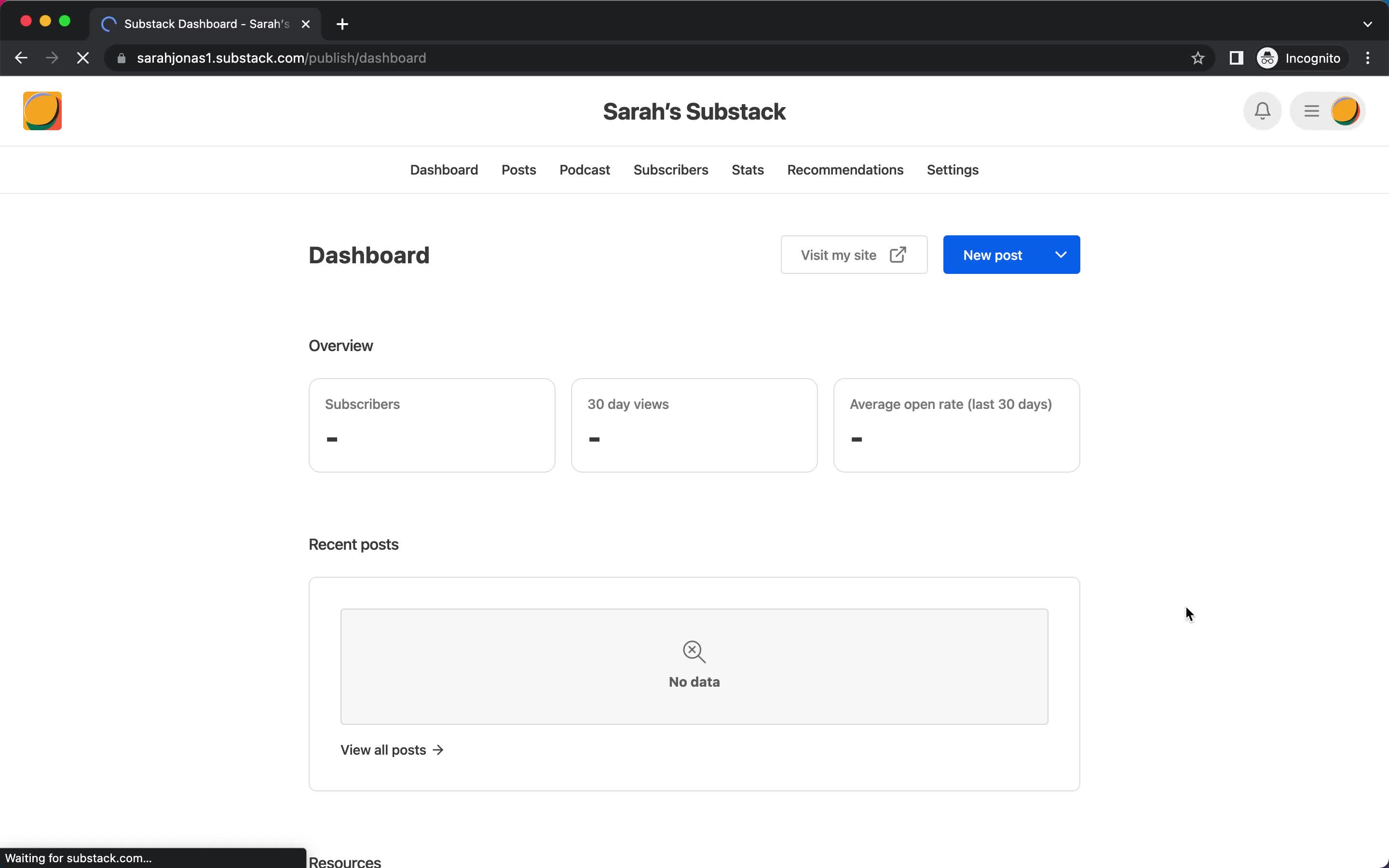Open the notifications bell

(1262, 111)
